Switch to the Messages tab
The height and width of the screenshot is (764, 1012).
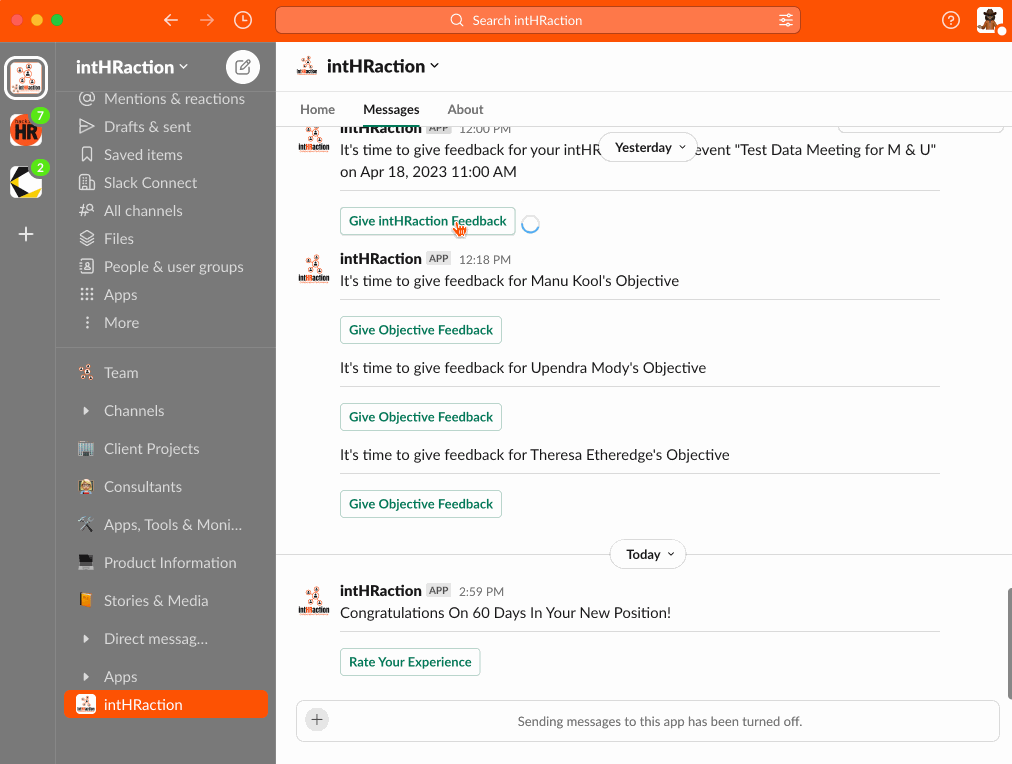(391, 110)
